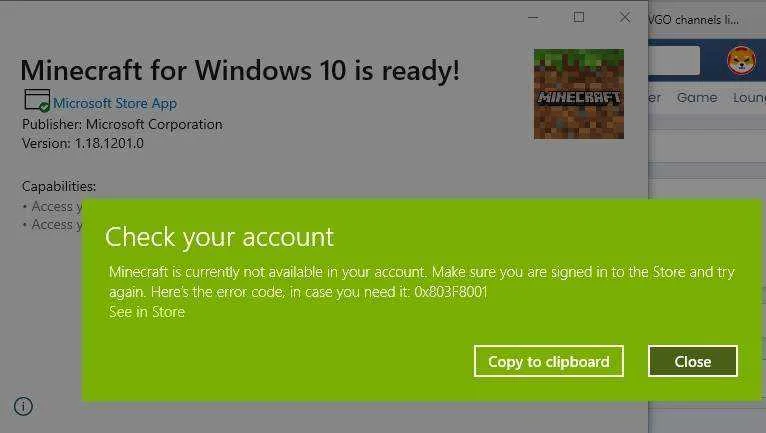Close the Minecraft installer window
Screen dimensions: 766x433
(x=624, y=18)
